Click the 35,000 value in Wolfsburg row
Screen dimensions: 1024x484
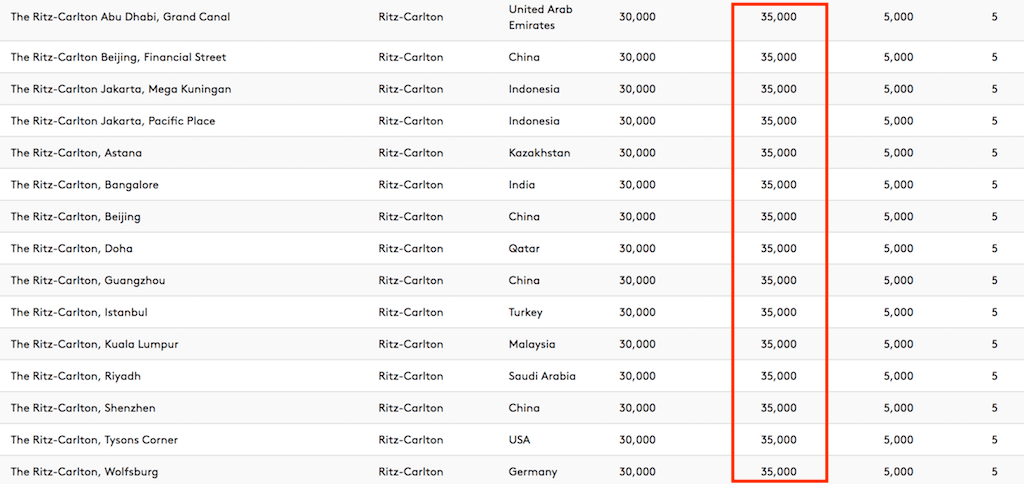(778, 472)
